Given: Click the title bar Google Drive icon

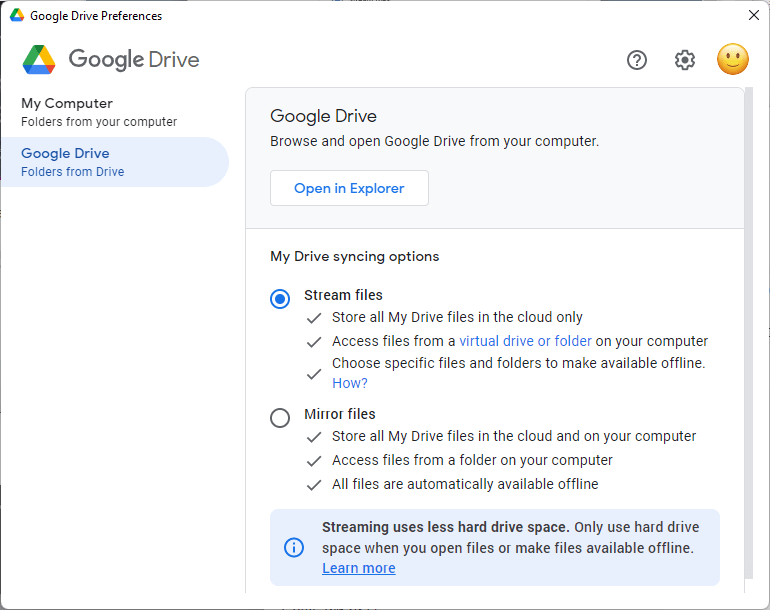Looking at the screenshot, I should tap(17, 15).
